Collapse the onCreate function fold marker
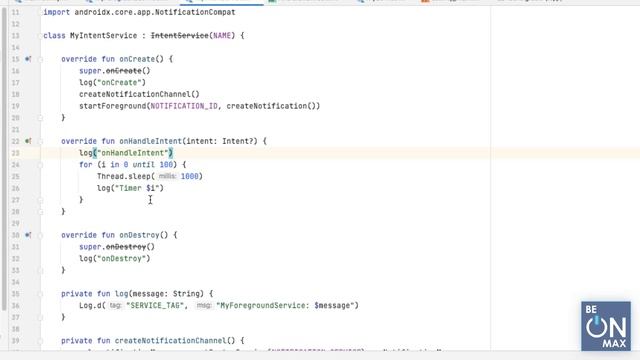640x360 pixels. (x=40, y=60)
